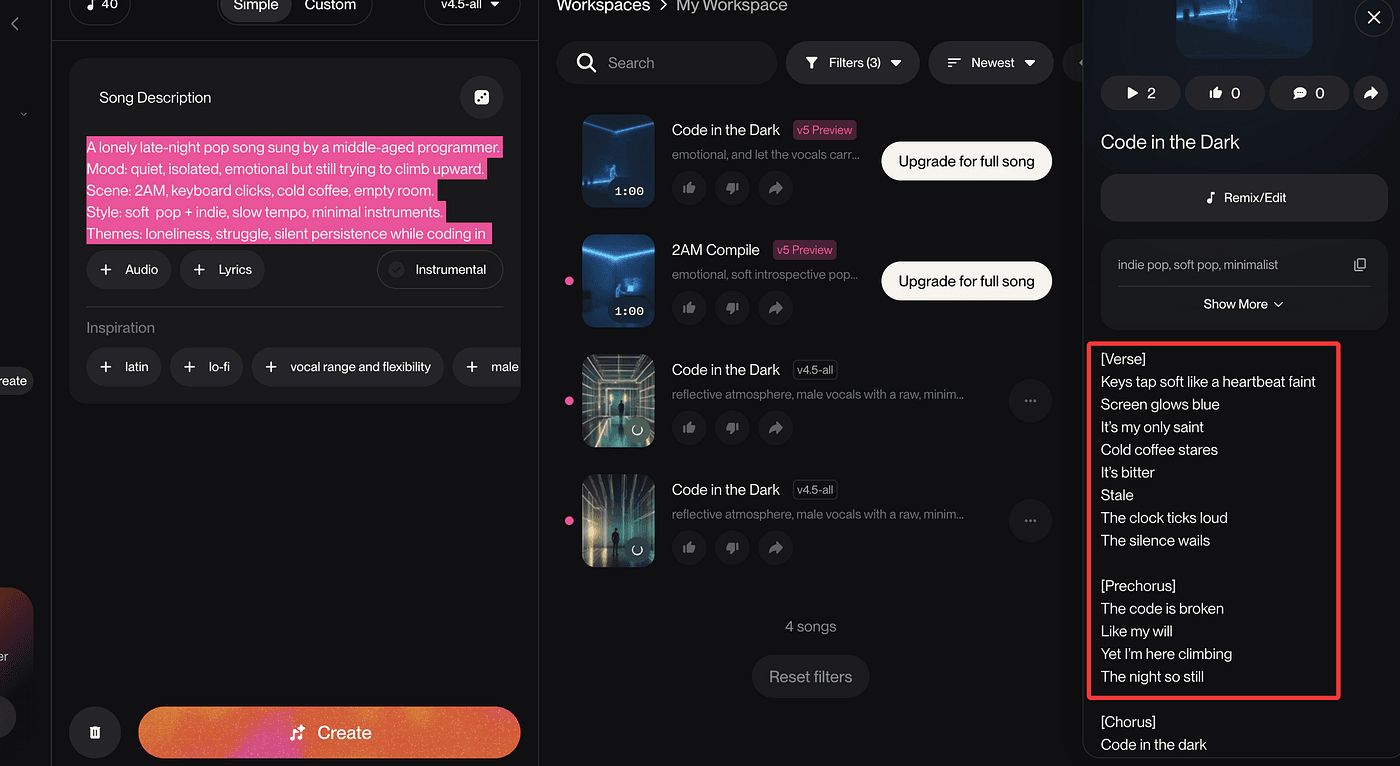Viewport: 1400px width, 766px height.
Task: Open the v4.5-all model version dropdown
Action: click(471, 6)
